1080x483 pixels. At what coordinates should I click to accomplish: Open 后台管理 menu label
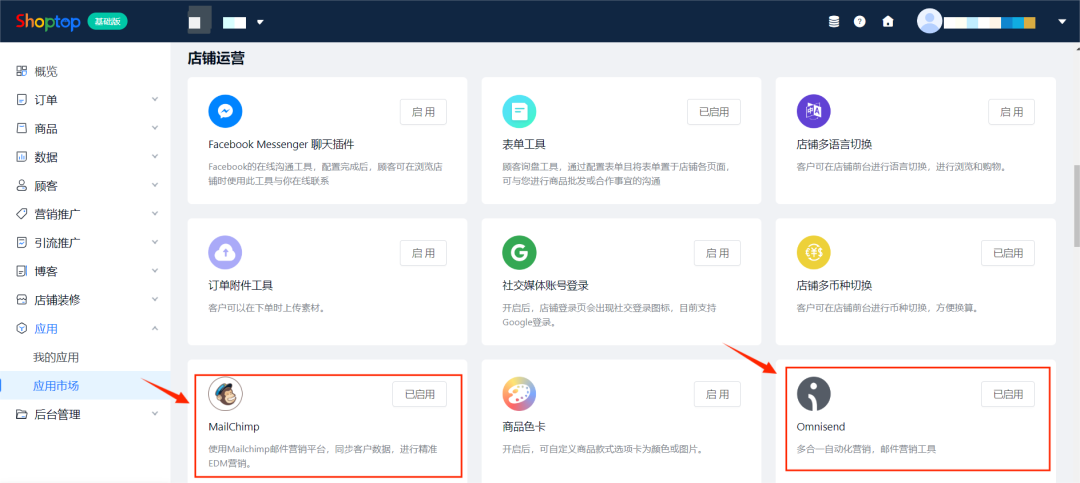point(57,414)
